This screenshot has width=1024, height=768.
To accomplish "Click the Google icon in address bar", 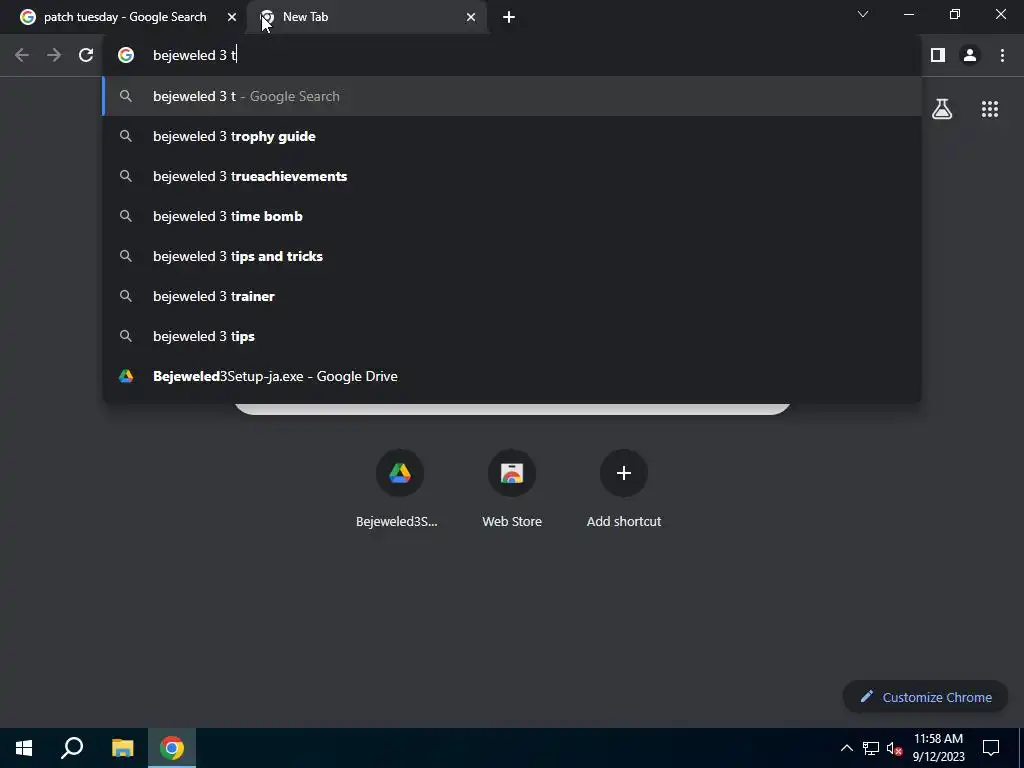I will point(126,56).
